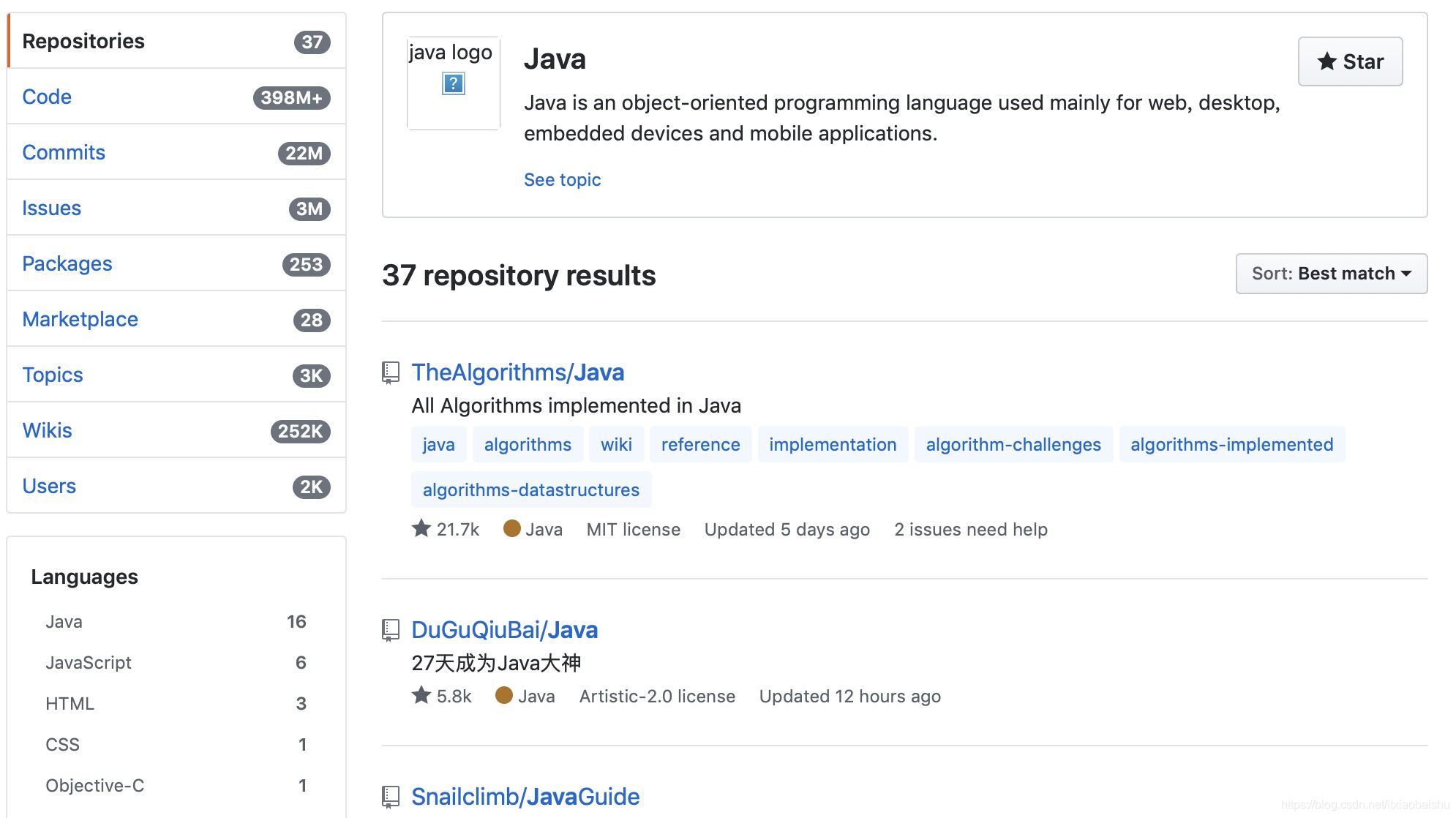Click the algorithms-implemented topic tag
This screenshot has height=818, width=1456.
[x=1231, y=445]
